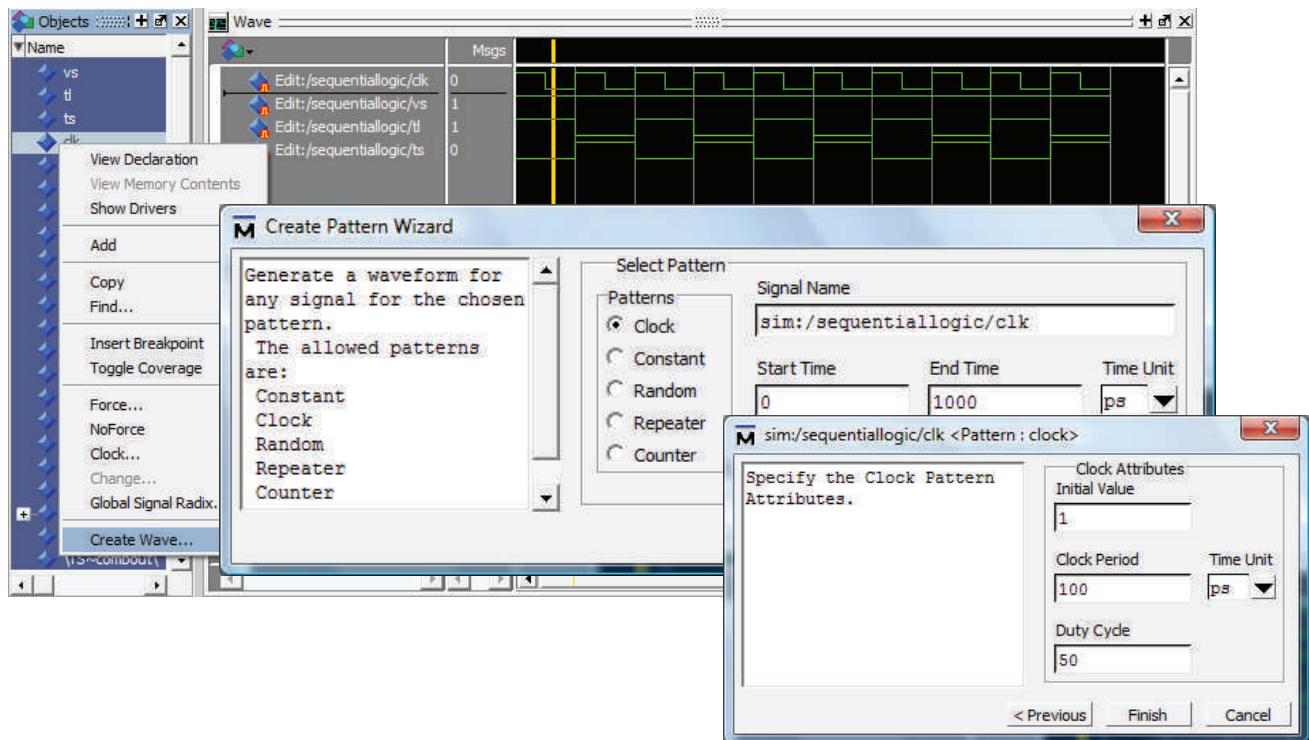The image size is (1309, 740).
Task: Choose Insert Breakpoint from context menu
Action: point(147,343)
